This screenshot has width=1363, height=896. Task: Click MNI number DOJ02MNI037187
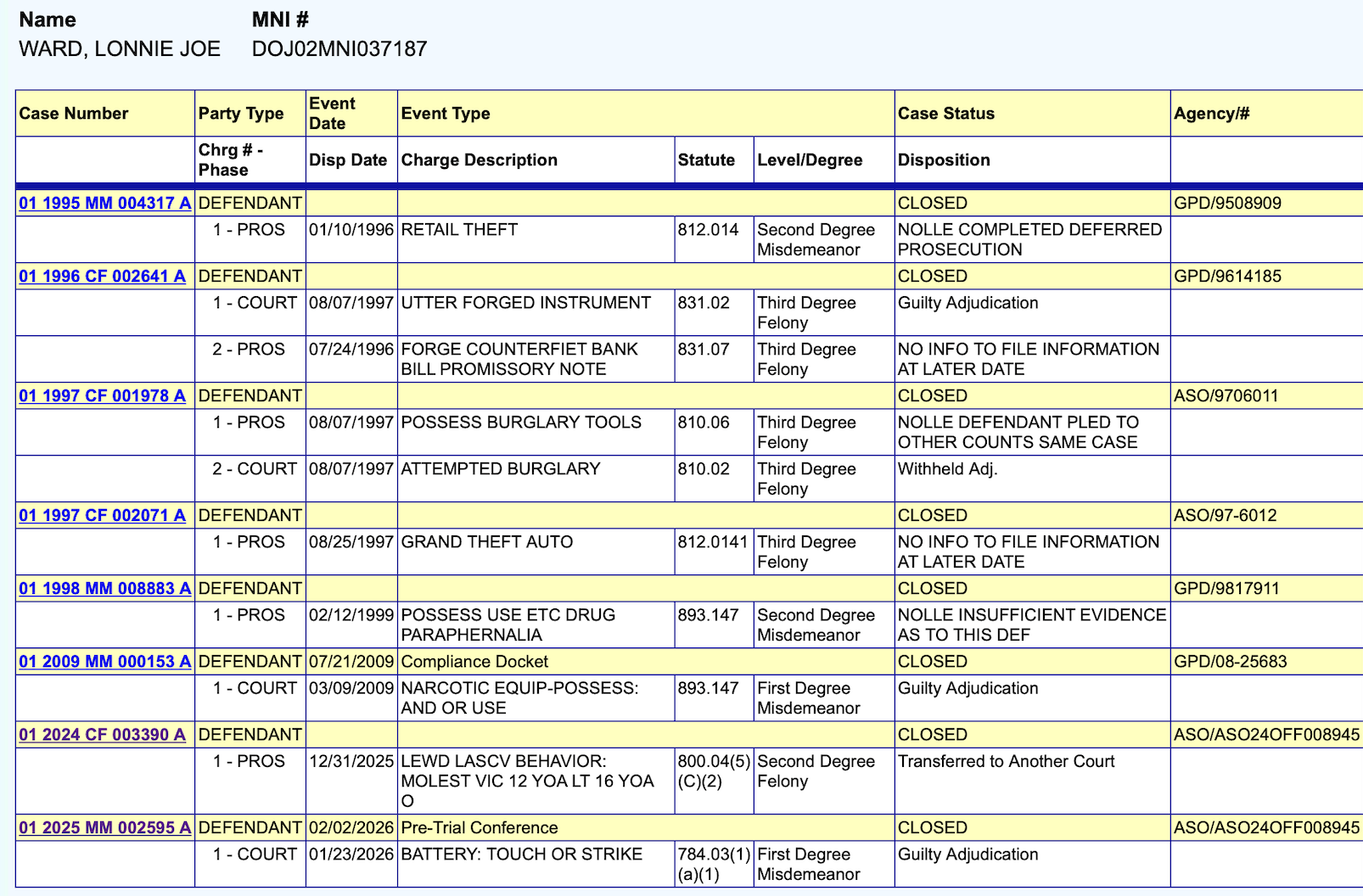[x=339, y=48]
